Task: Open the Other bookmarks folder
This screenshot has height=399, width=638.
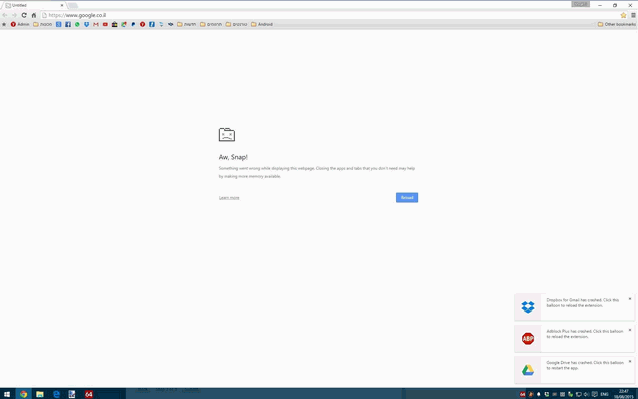Action: [616, 24]
